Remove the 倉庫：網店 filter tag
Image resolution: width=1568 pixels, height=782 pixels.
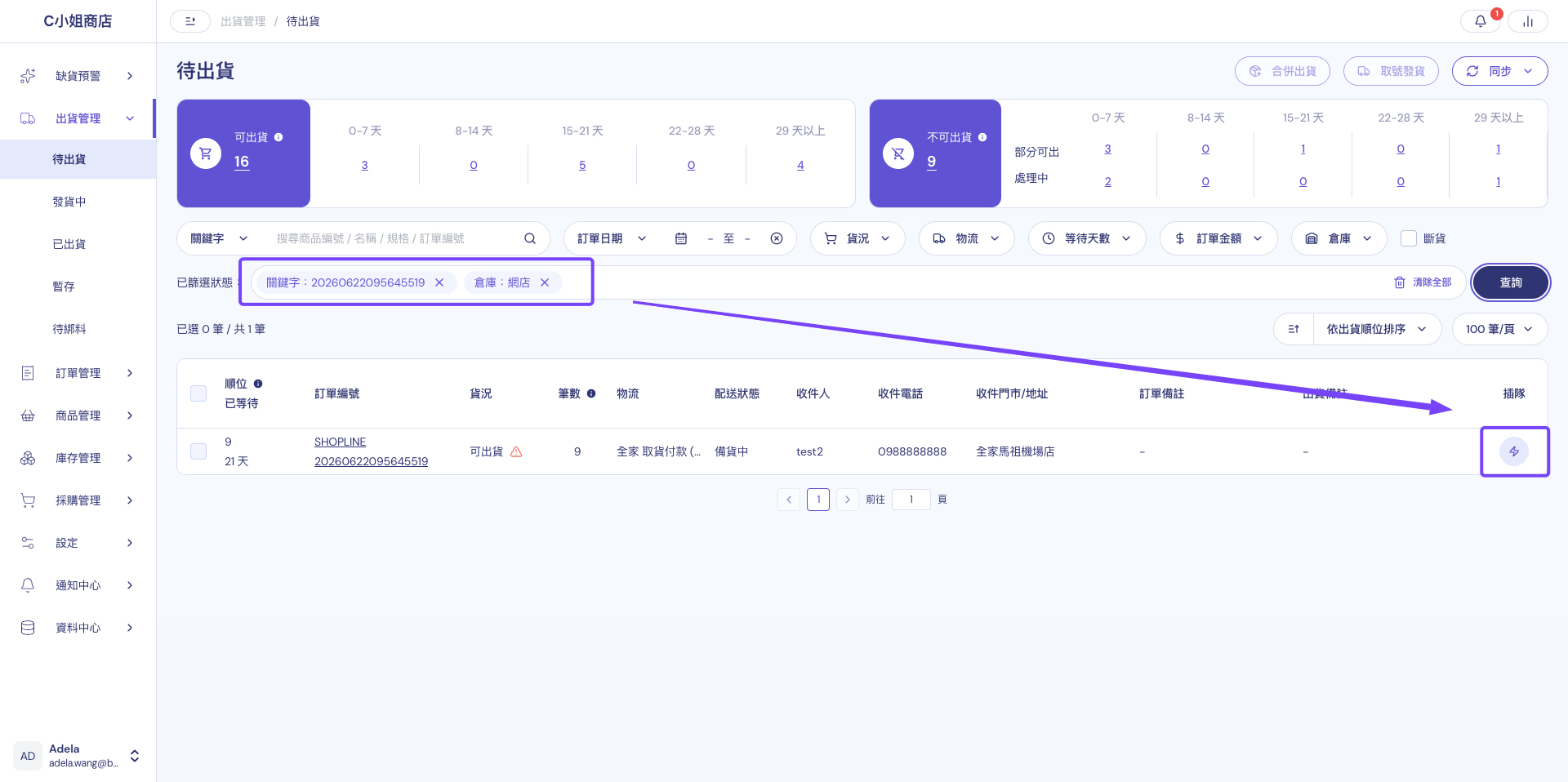coord(545,282)
